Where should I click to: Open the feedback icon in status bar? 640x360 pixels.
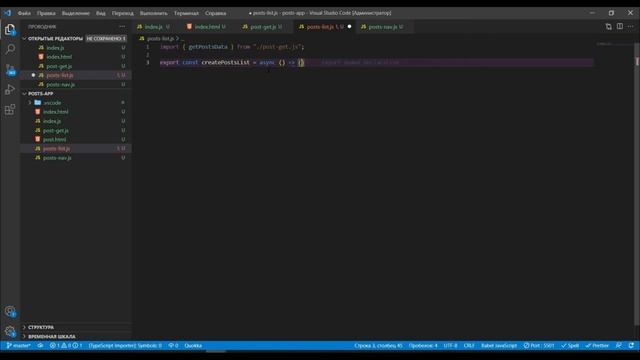tap(619, 346)
